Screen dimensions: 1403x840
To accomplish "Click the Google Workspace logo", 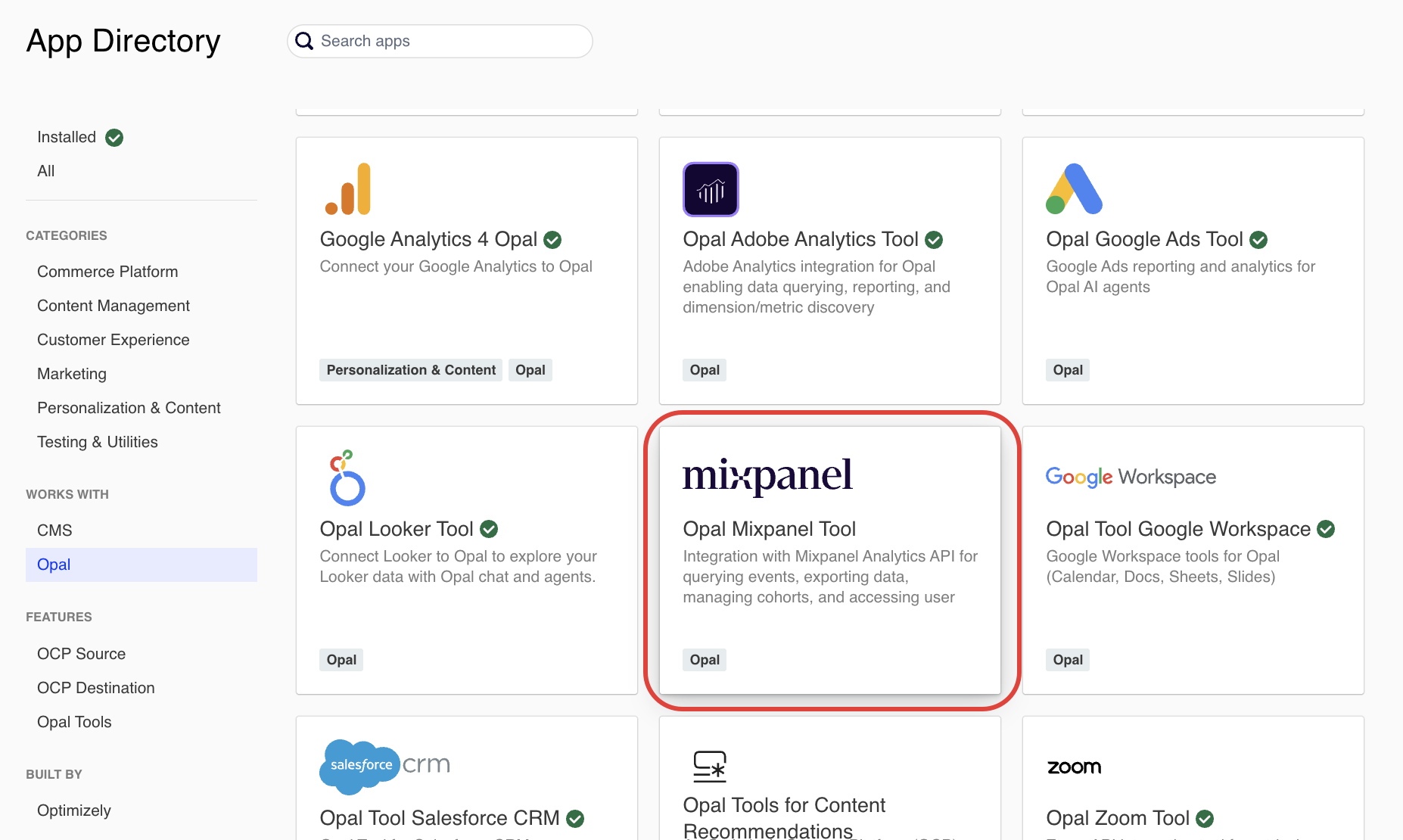I will tap(1131, 477).
